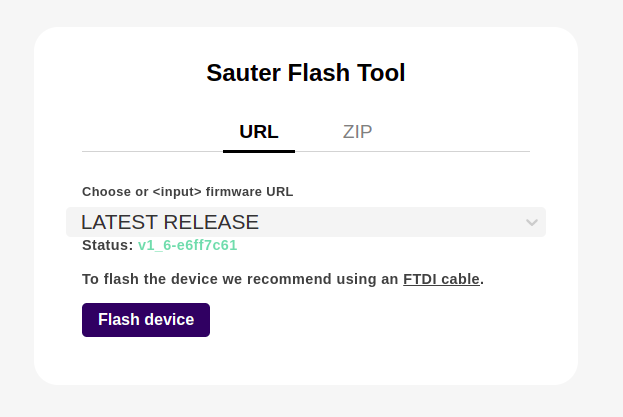Screen dimensions: 623x417
Task: Click the "<input>" word in firmware label
Action: coord(177,191)
